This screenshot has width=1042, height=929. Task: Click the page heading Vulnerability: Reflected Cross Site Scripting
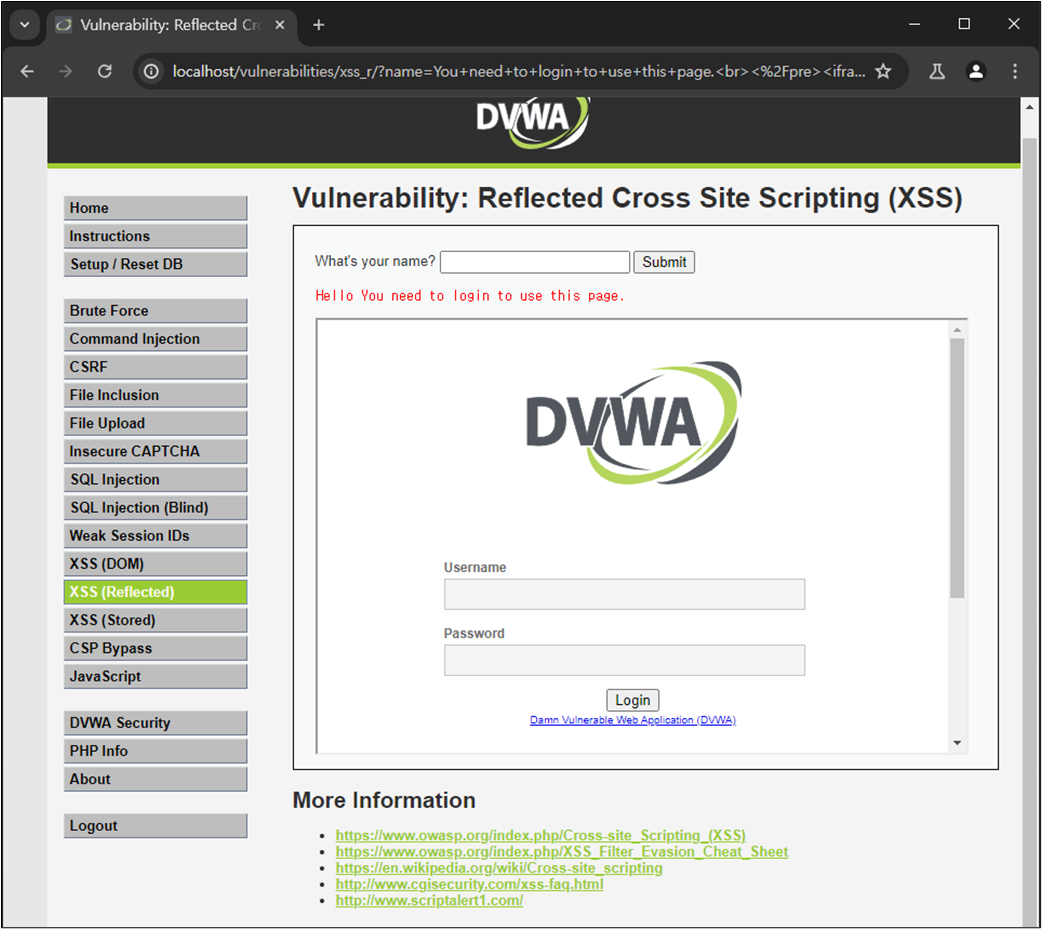pos(627,198)
